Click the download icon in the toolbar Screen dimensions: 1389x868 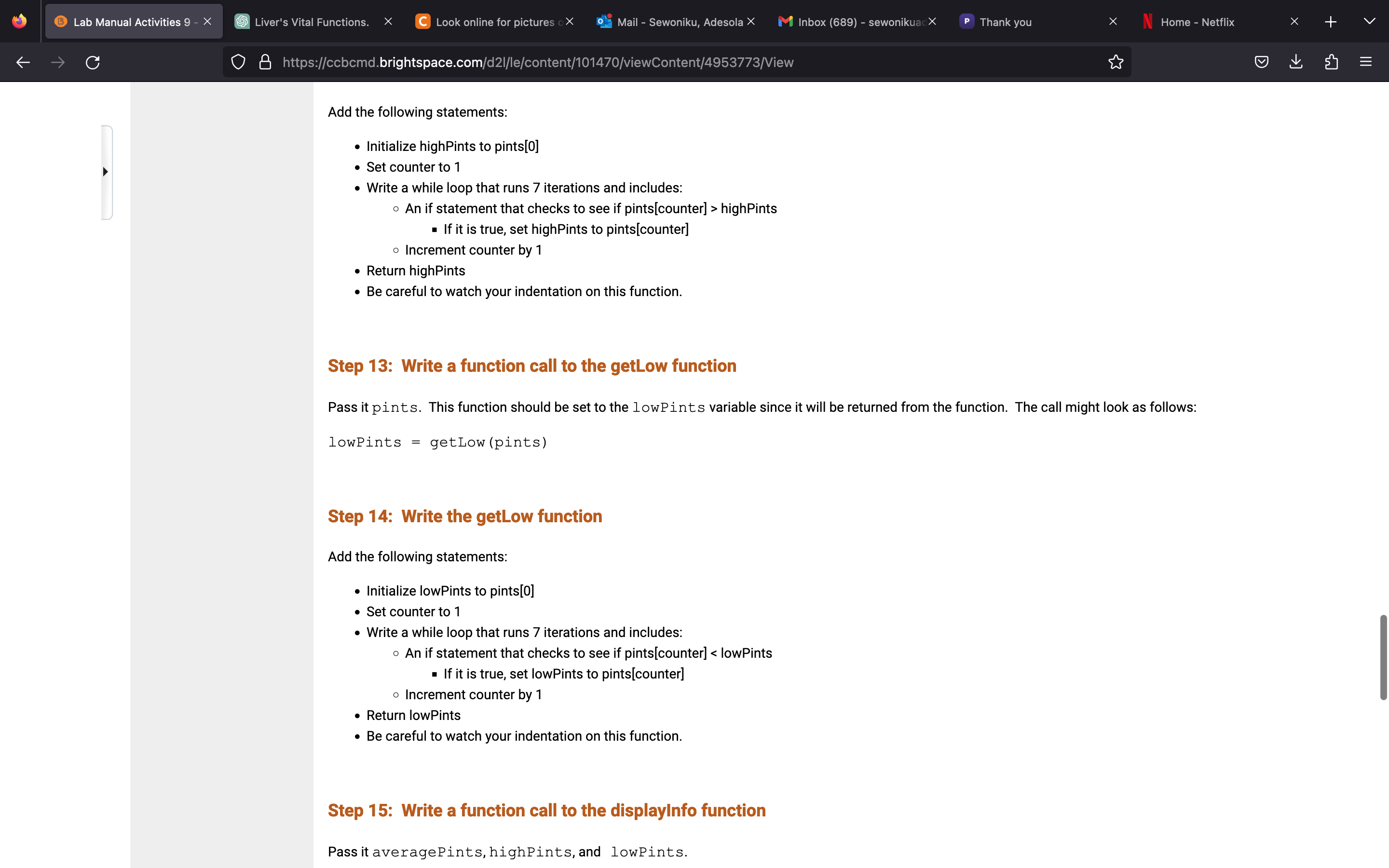coord(1296,62)
